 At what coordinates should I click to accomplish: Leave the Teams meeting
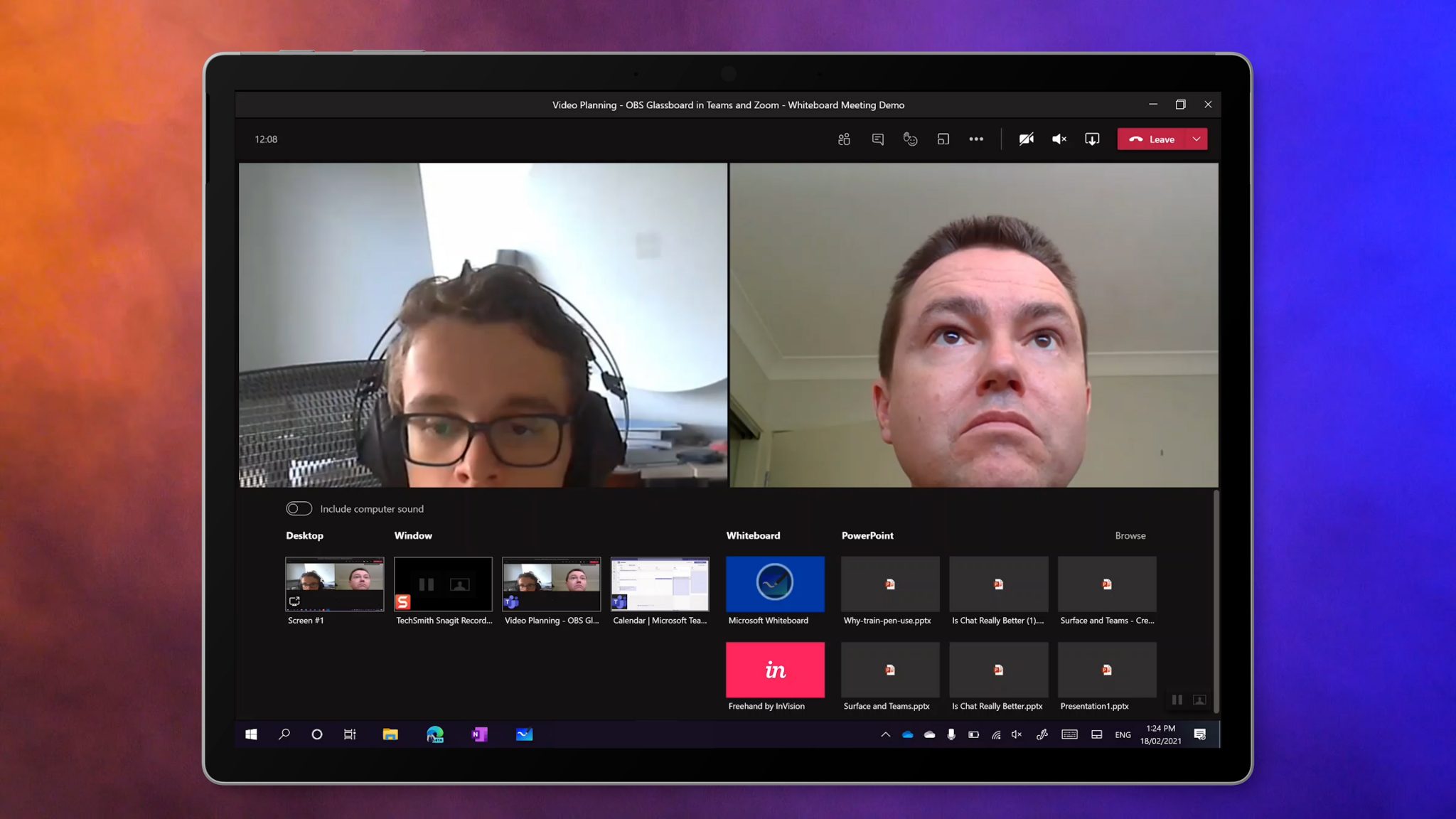[x=1152, y=139]
